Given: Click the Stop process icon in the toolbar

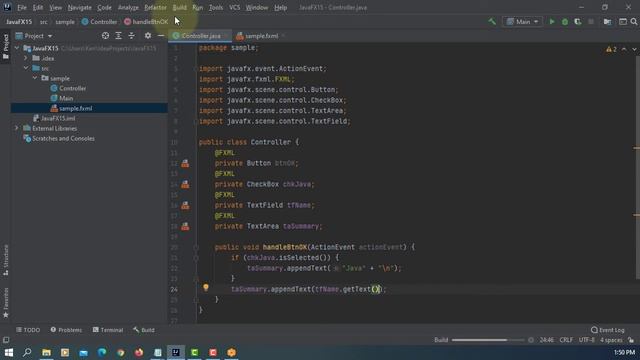Looking at the screenshot, I should pyautogui.click(x=591, y=22).
